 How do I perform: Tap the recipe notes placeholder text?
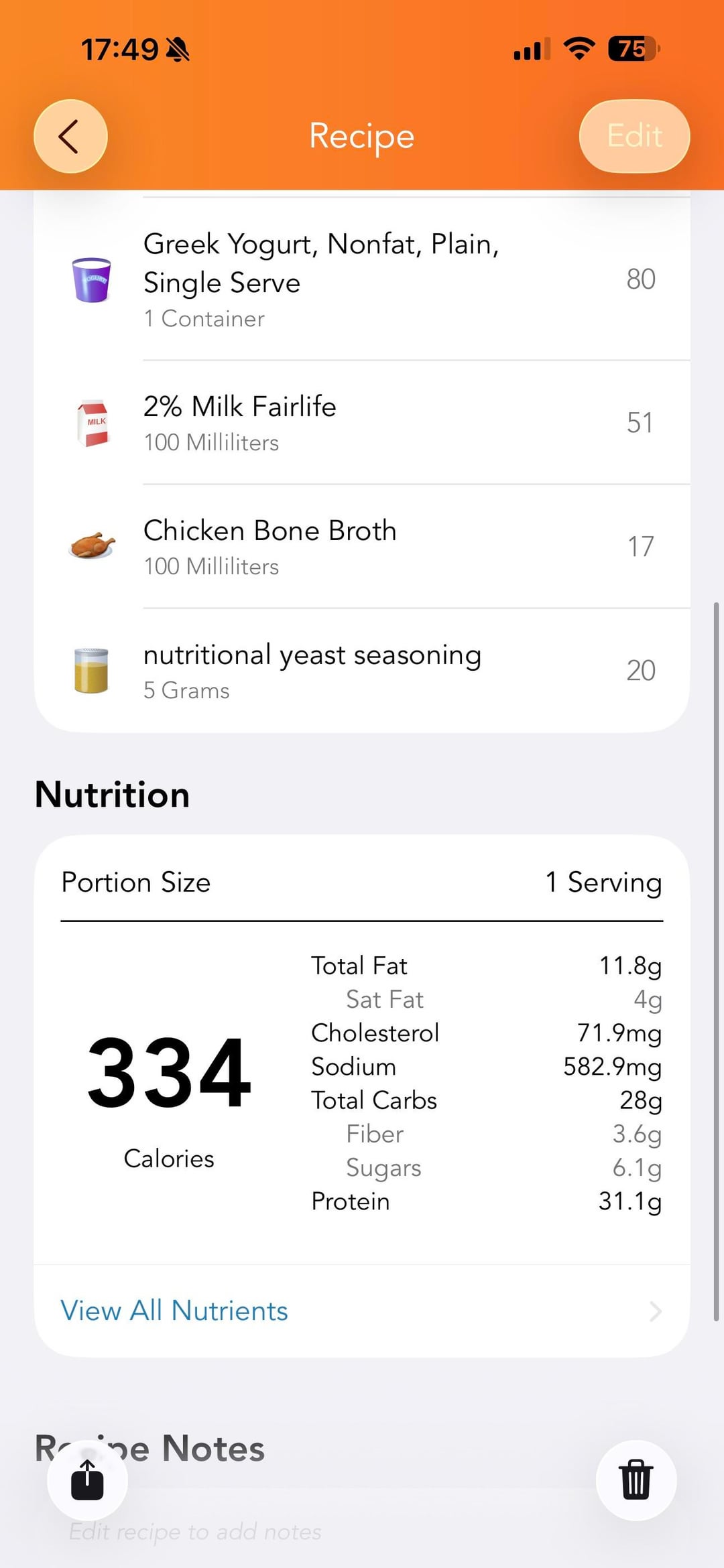point(195,1532)
